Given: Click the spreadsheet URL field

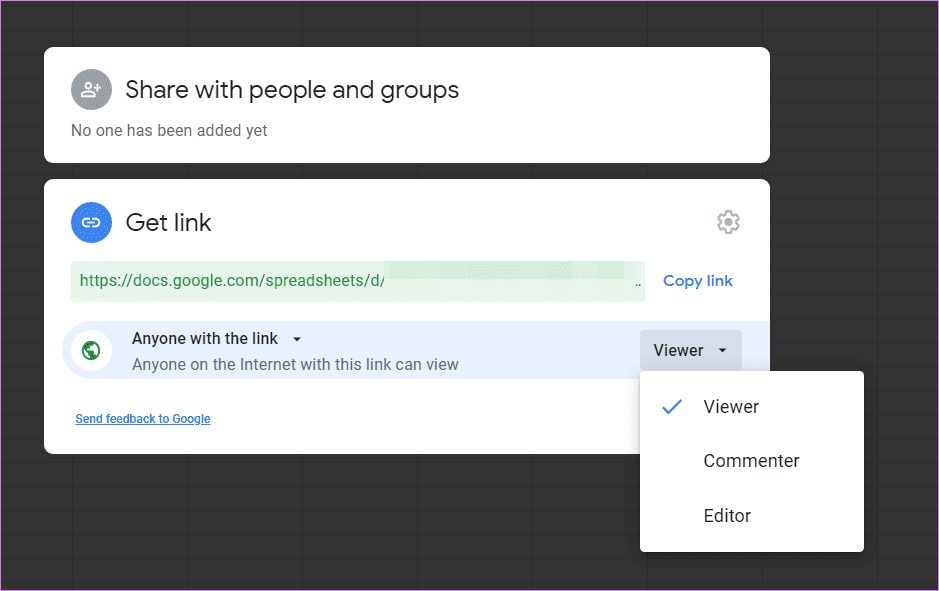Looking at the screenshot, I should [358, 281].
